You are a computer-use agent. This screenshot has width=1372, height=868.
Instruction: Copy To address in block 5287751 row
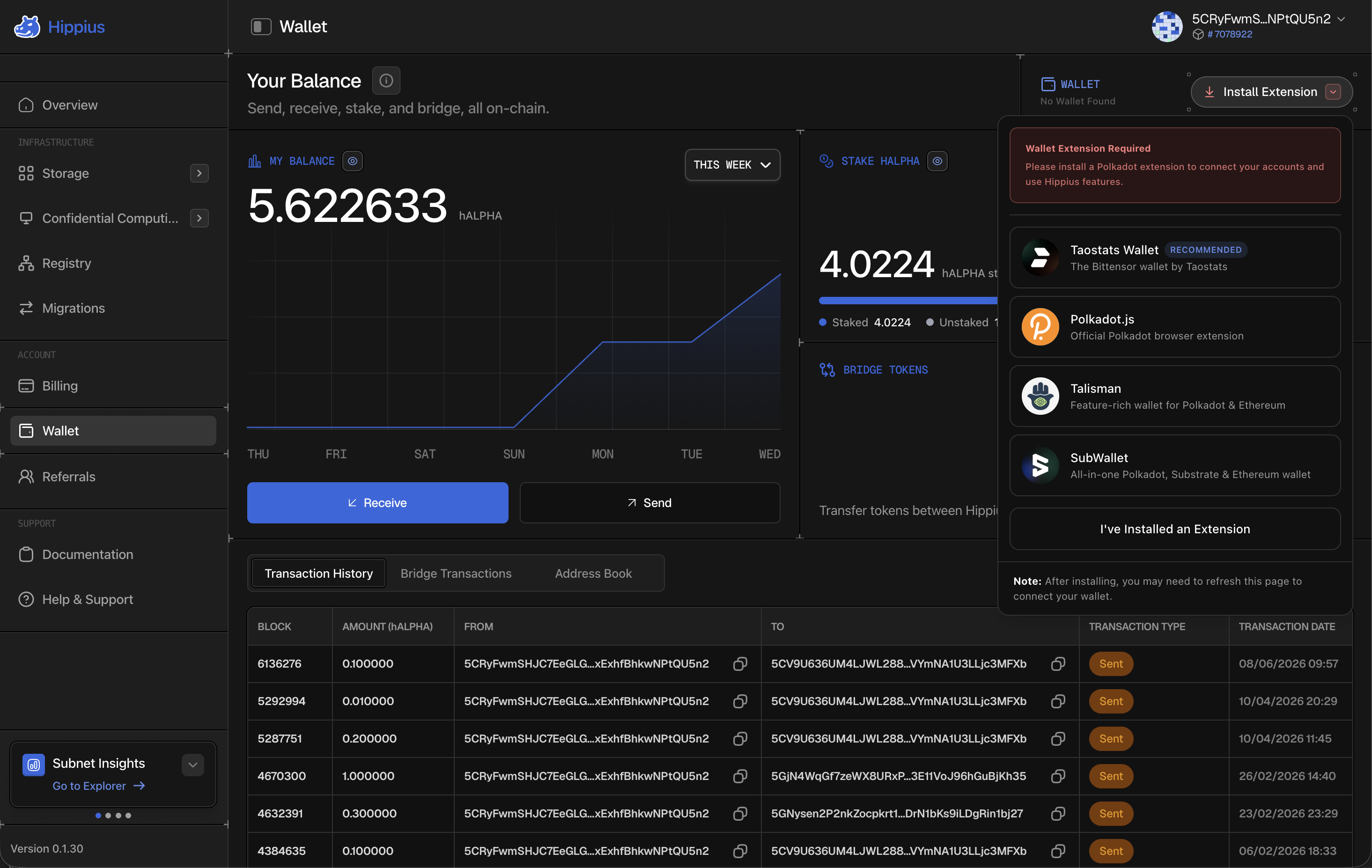[x=1057, y=739]
